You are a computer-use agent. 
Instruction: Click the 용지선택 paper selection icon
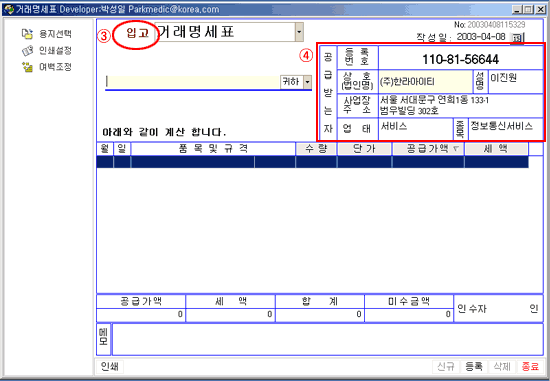[27, 34]
